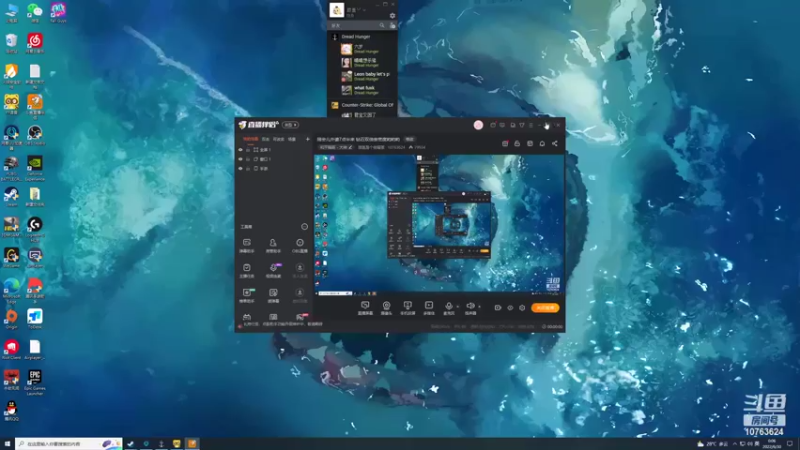Open stream settings gear in bottom toolbar

522,308
